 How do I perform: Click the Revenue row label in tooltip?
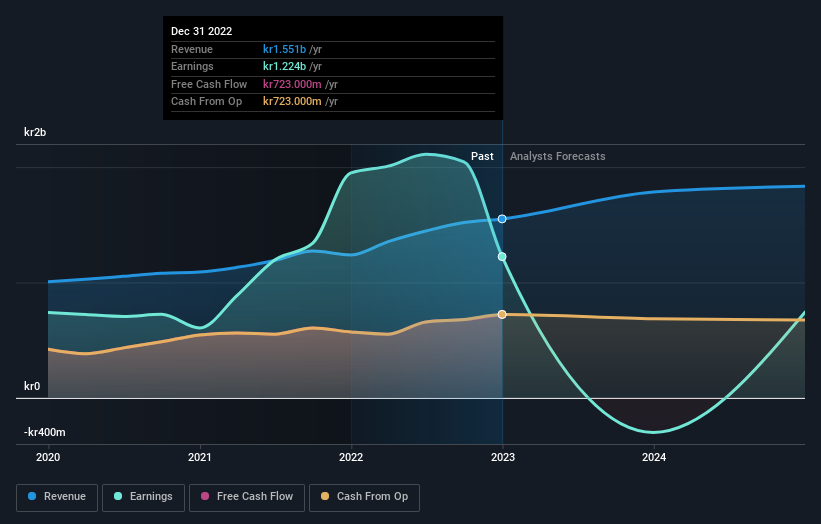pos(192,49)
